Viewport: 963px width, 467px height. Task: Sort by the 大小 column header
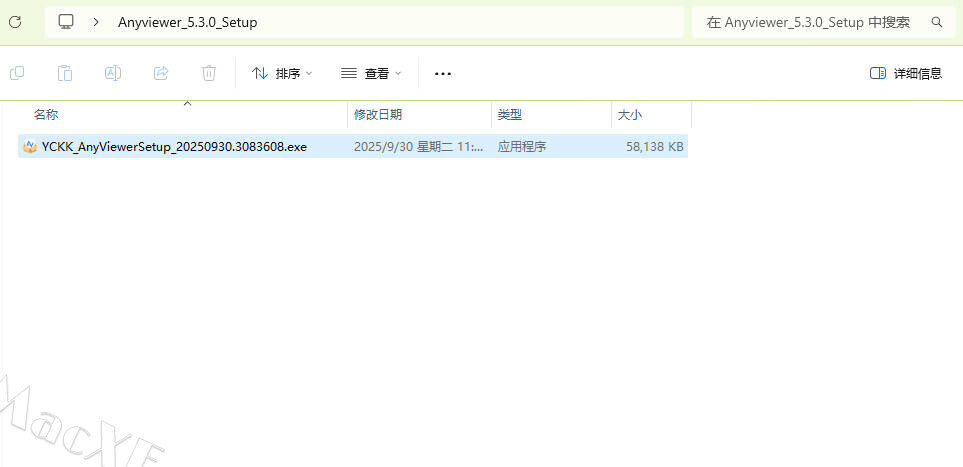tap(629, 115)
